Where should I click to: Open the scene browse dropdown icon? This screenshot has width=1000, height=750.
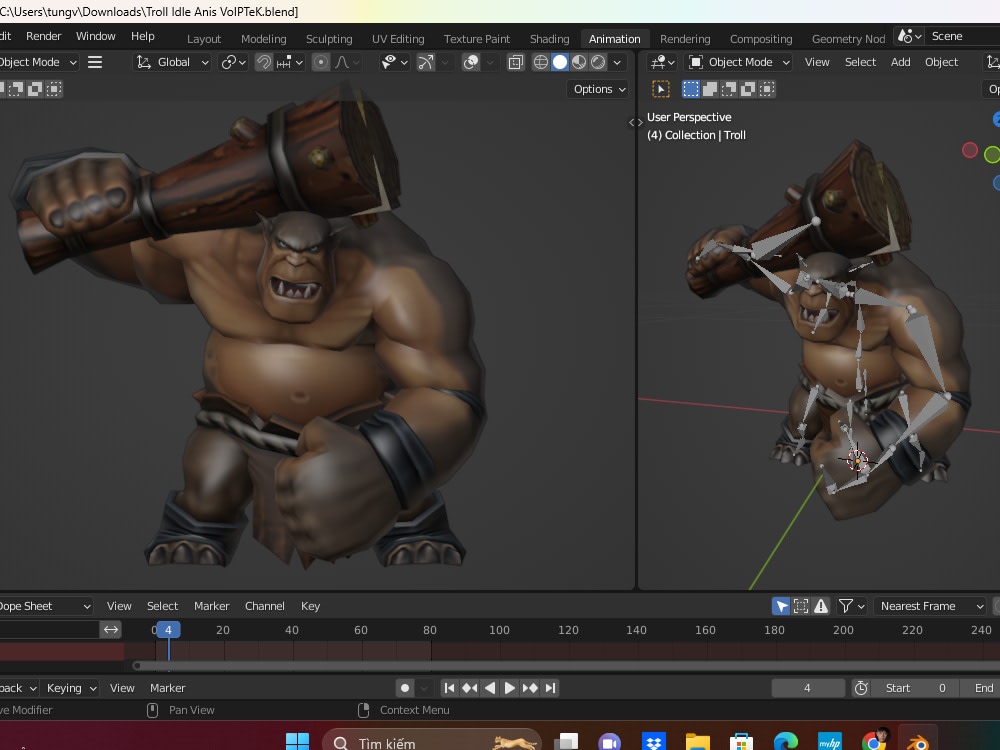click(909, 36)
